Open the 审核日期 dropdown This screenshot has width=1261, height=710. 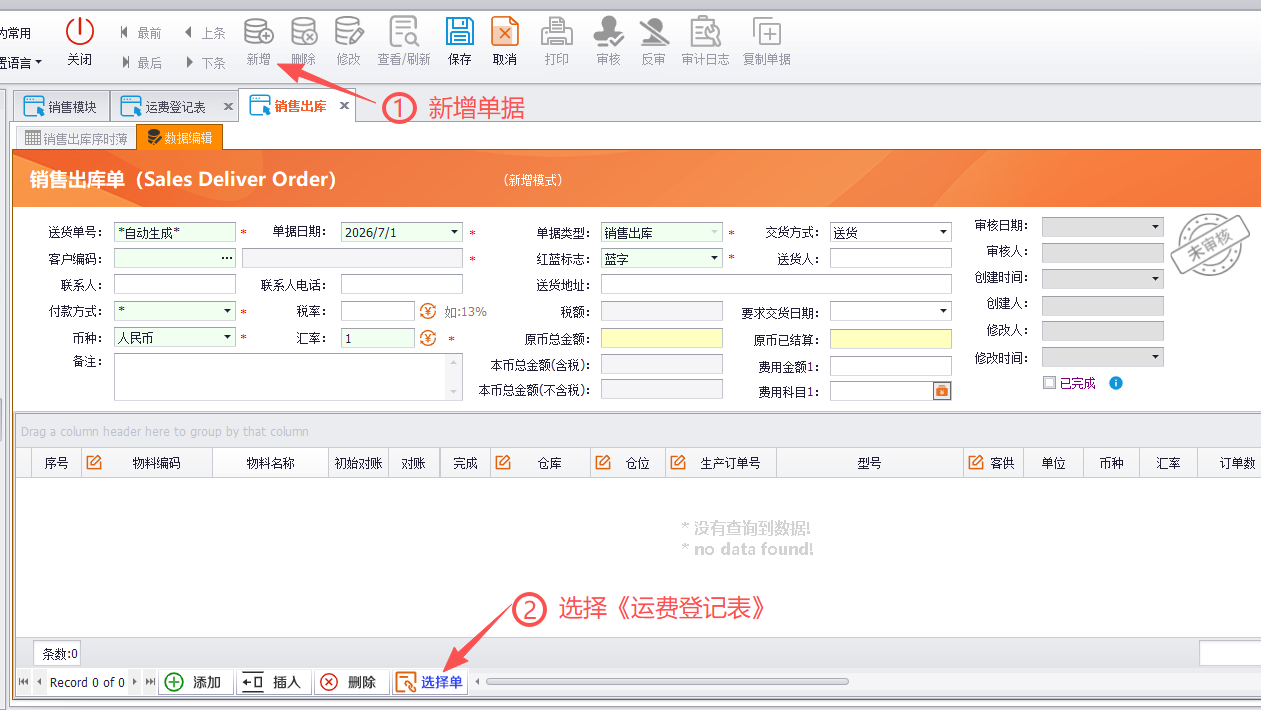[x=1156, y=227]
